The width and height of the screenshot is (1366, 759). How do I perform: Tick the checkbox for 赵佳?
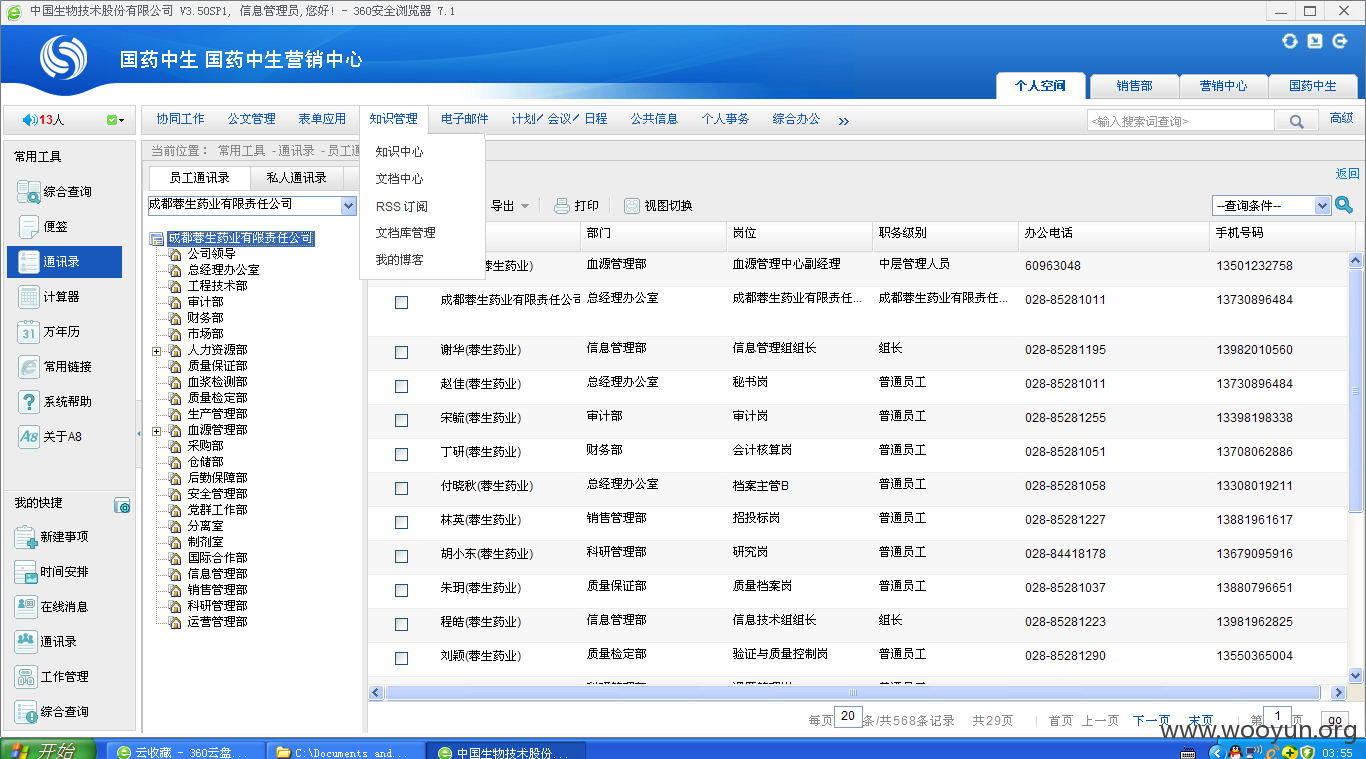[x=401, y=386]
